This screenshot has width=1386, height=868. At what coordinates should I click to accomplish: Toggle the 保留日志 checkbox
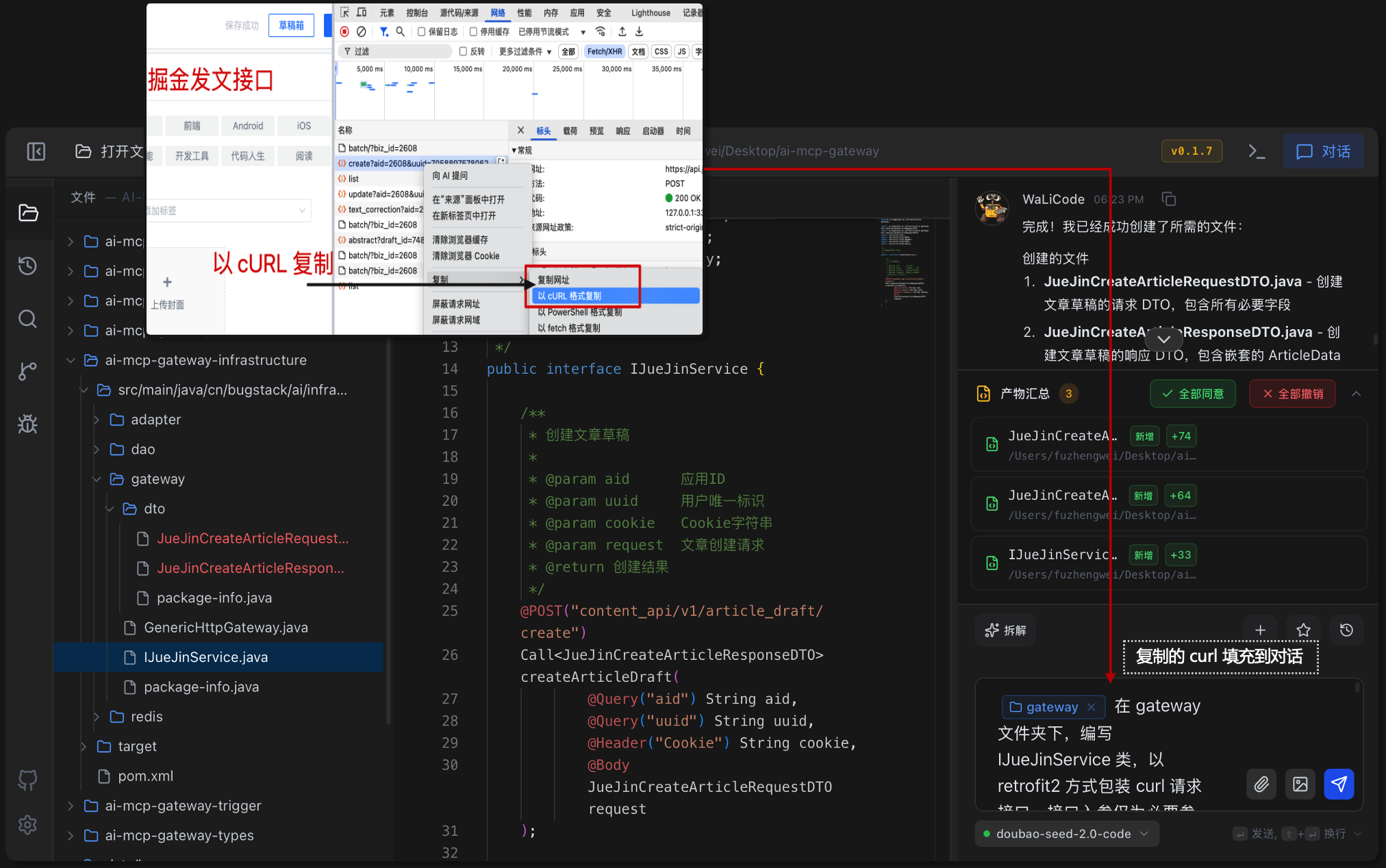[x=422, y=31]
